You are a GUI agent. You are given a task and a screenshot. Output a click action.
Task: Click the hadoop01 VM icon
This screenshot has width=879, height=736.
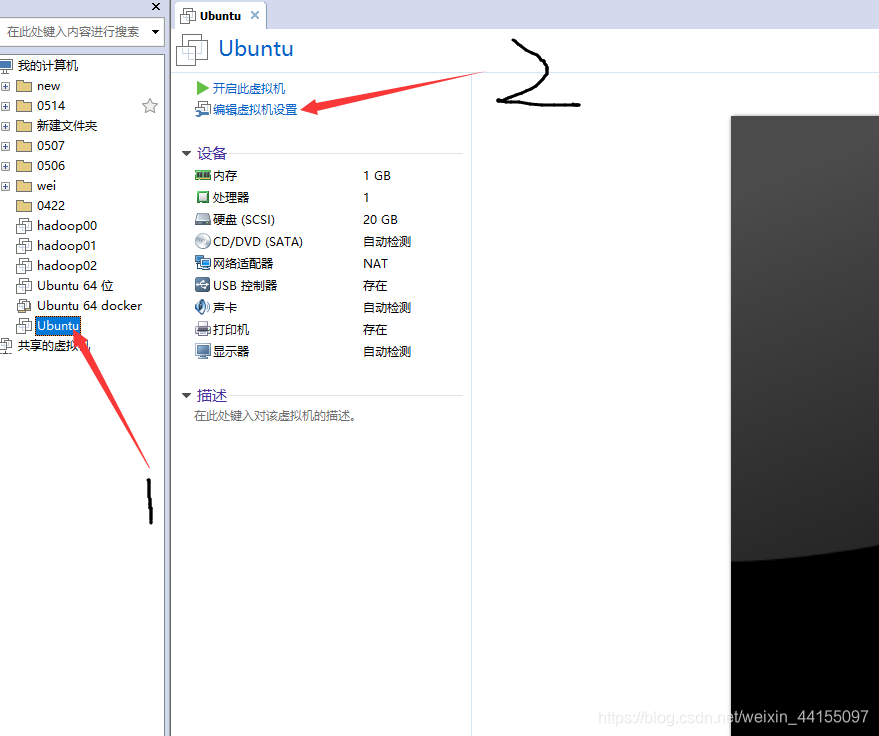(24, 246)
